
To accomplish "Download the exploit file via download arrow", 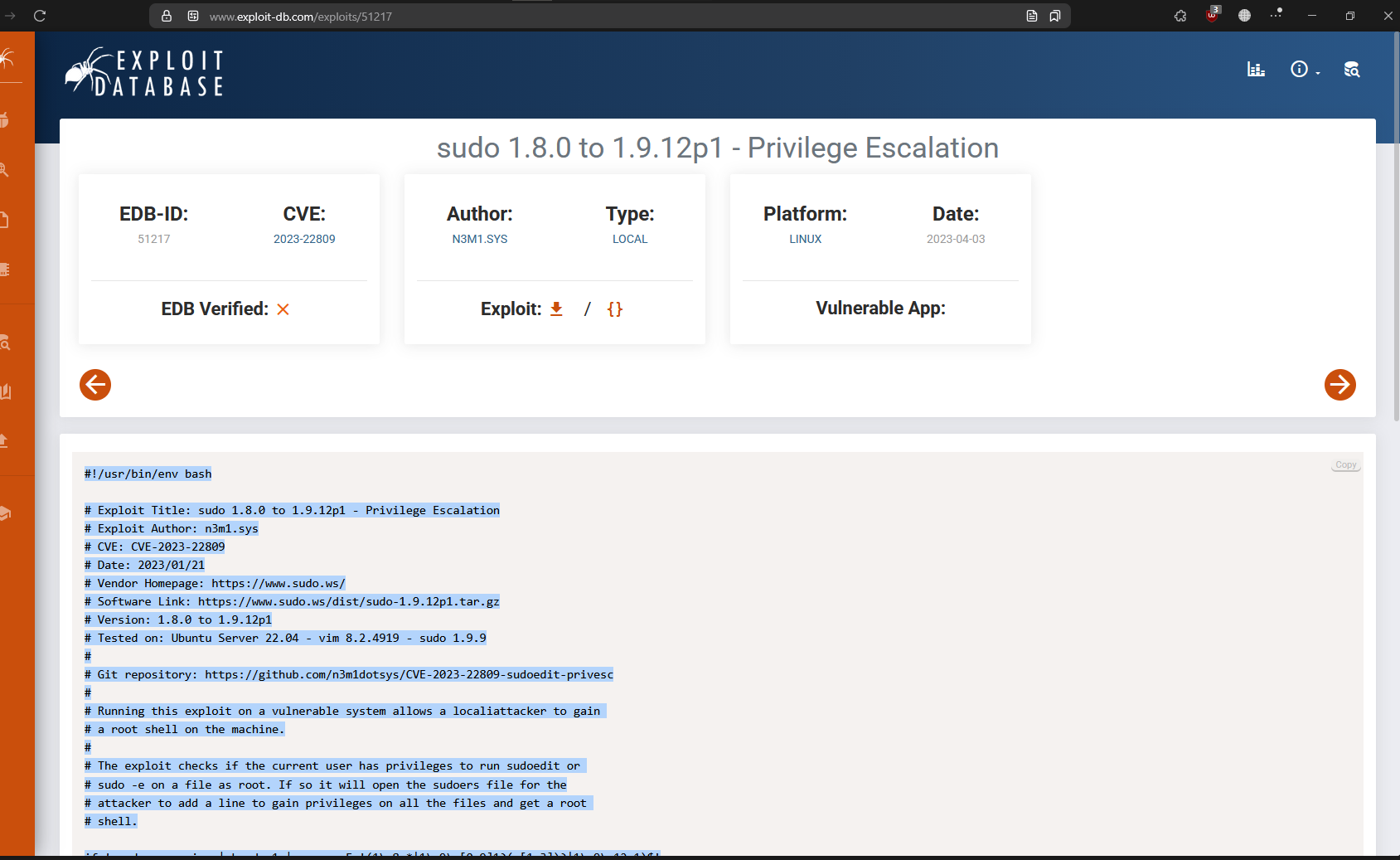I will 556,309.
